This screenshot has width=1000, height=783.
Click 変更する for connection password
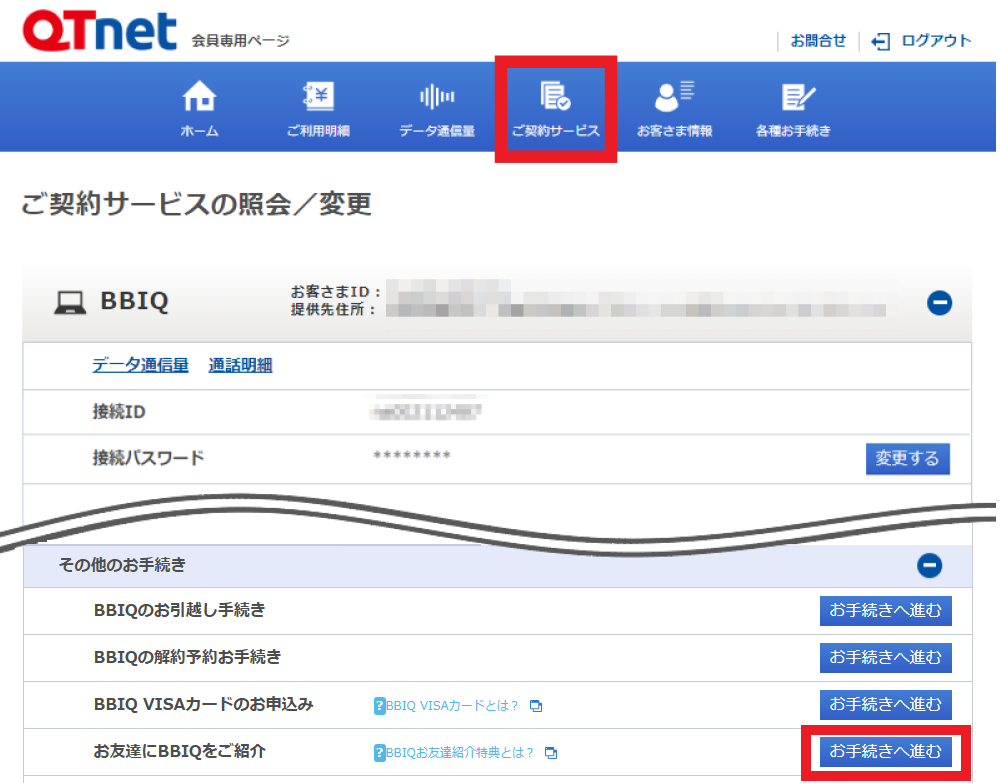(907, 459)
